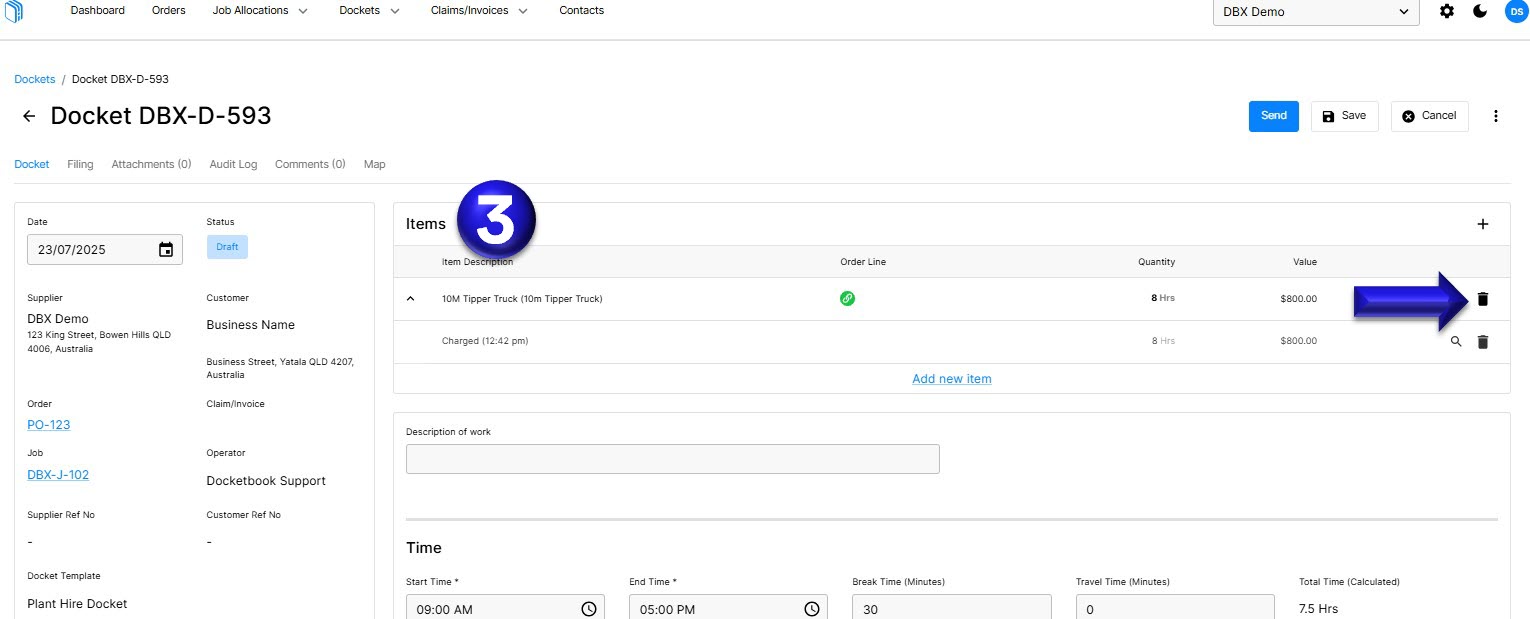Open the DBX Demo company dropdown
The image size is (1530, 619).
point(1315,12)
